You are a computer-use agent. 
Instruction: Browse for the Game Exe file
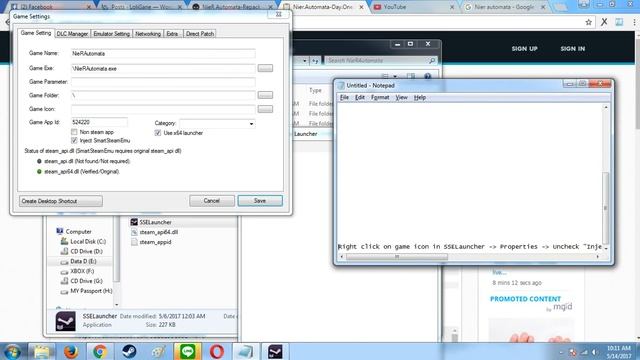pyautogui.click(x=265, y=68)
